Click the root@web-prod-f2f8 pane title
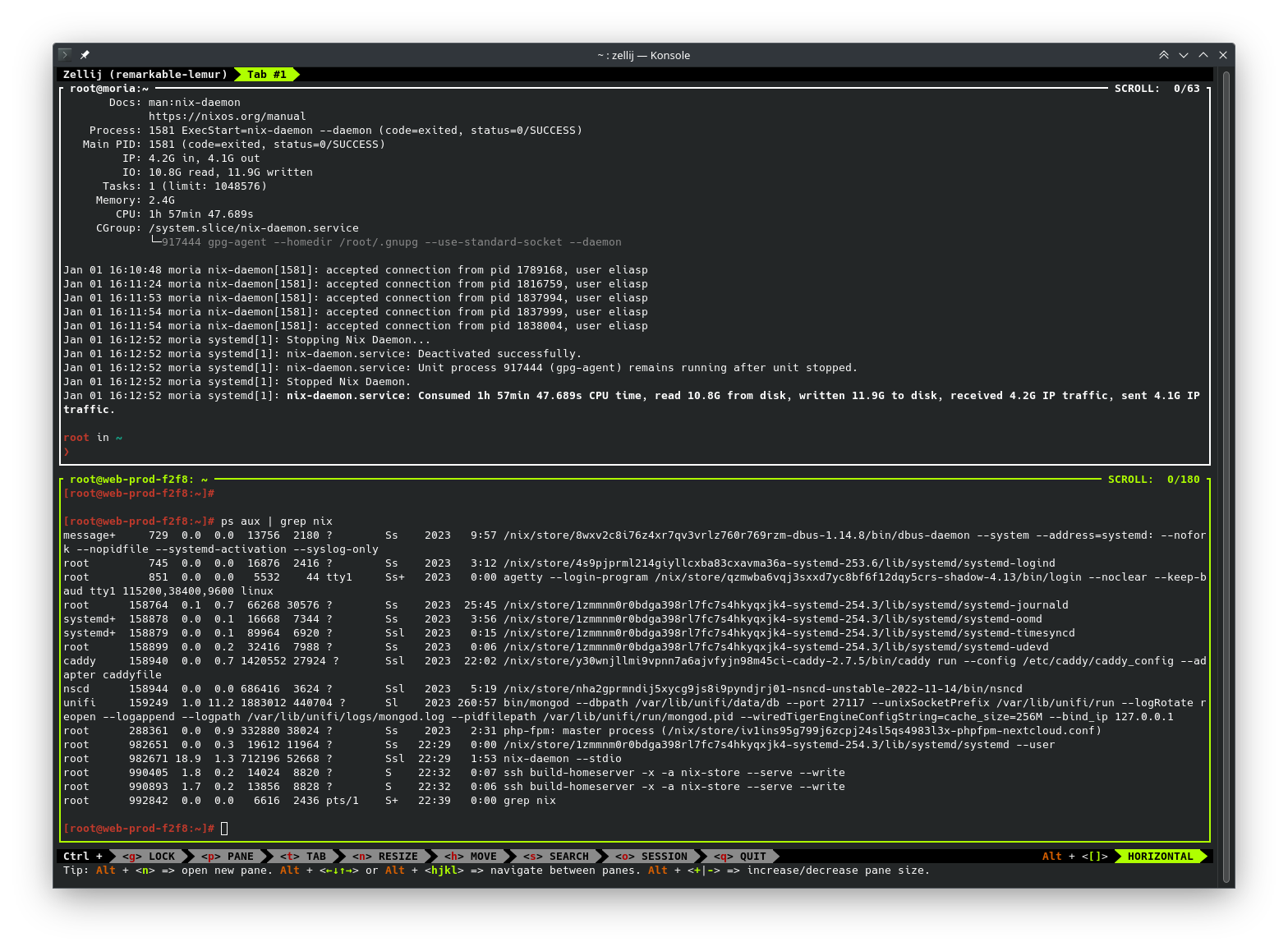The image size is (1288, 951). 139,480
